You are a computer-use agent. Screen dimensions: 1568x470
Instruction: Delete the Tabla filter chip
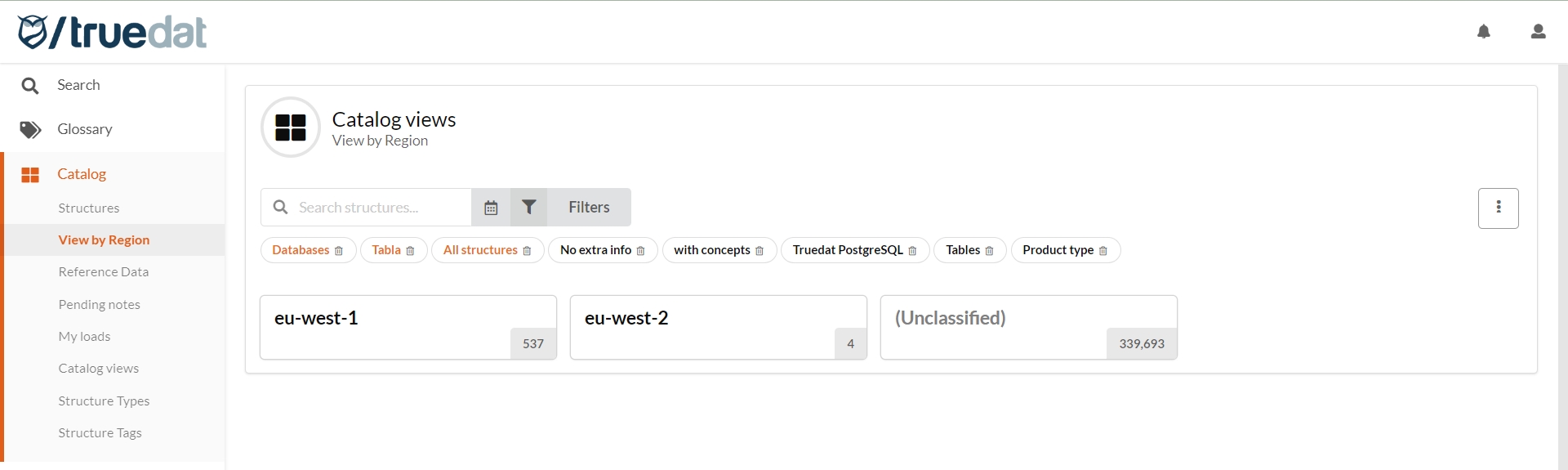click(x=410, y=251)
